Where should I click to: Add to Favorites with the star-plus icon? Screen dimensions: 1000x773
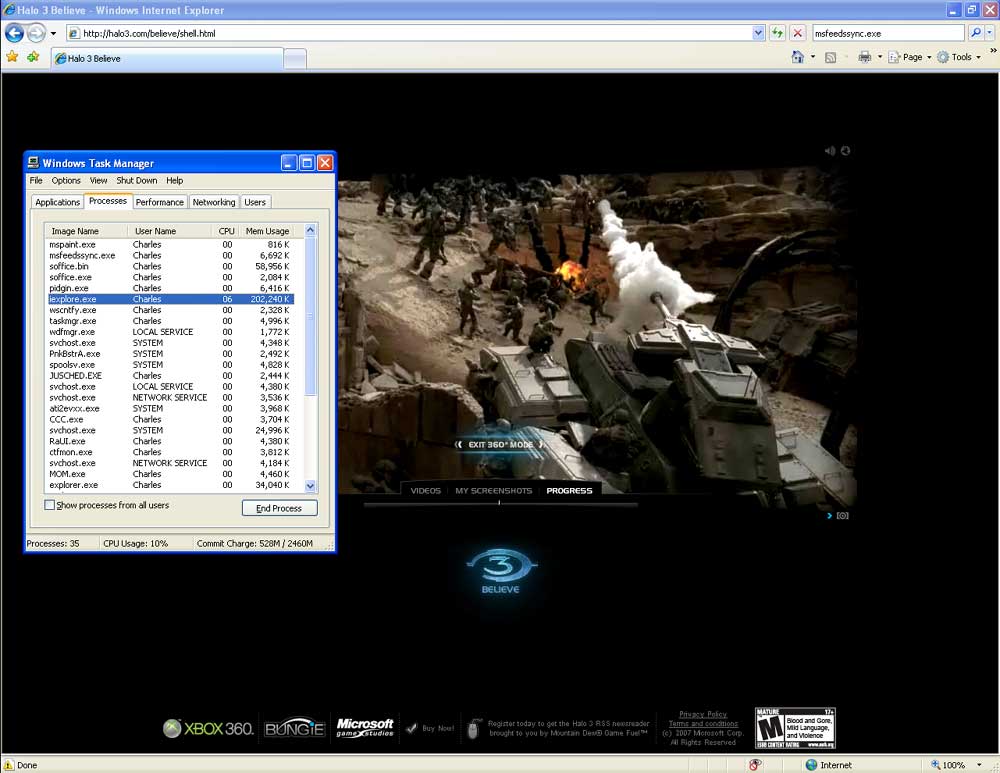pyautogui.click(x=33, y=57)
